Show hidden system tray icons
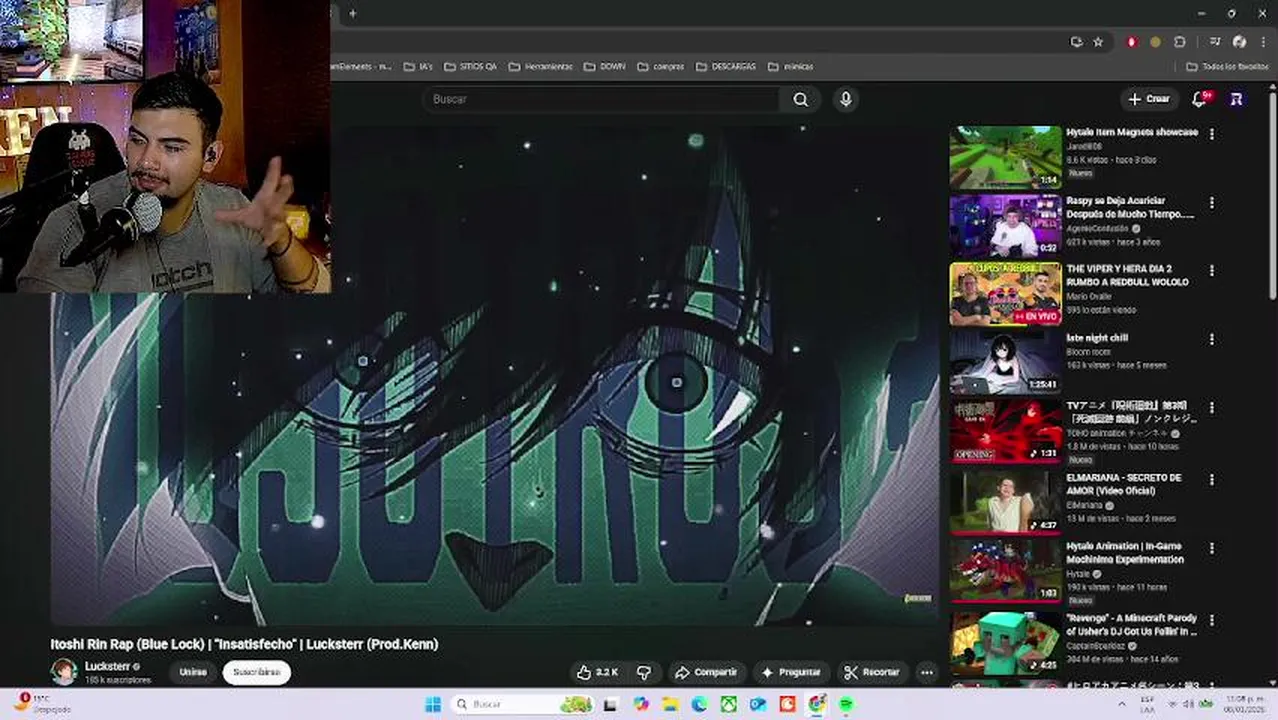Image resolution: width=1278 pixels, height=720 pixels. (1121, 704)
